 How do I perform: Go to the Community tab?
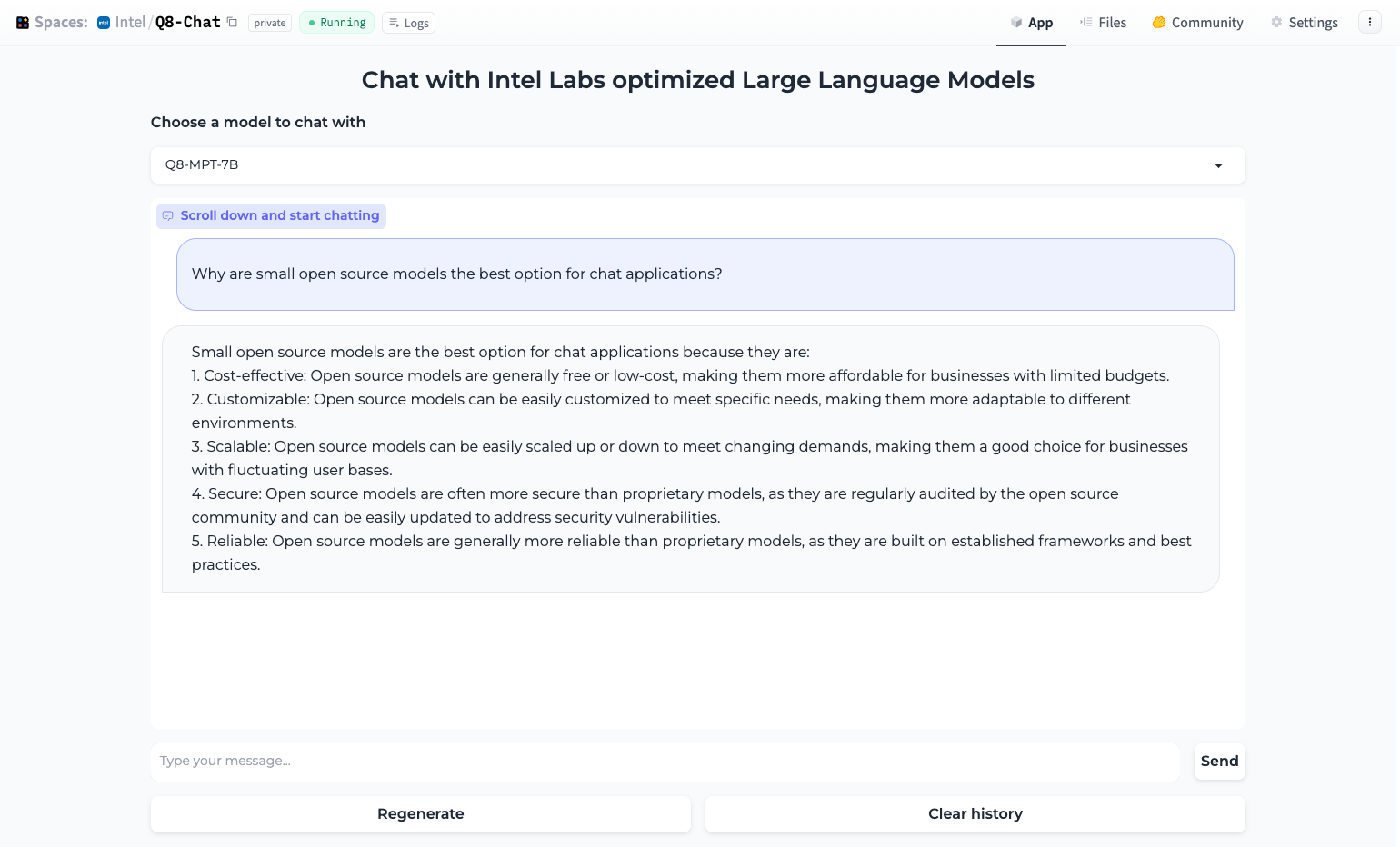(x=1197, y=23)
